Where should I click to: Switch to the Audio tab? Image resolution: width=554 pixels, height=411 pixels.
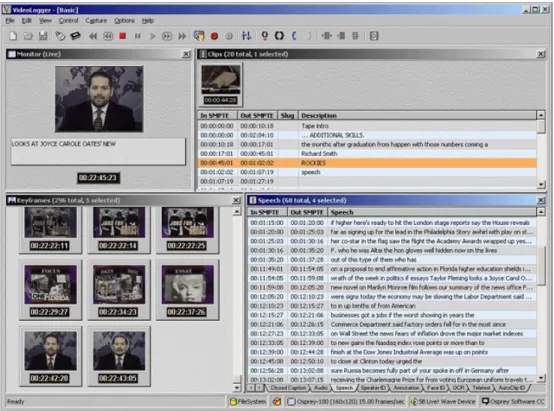[x=321, y=388]
